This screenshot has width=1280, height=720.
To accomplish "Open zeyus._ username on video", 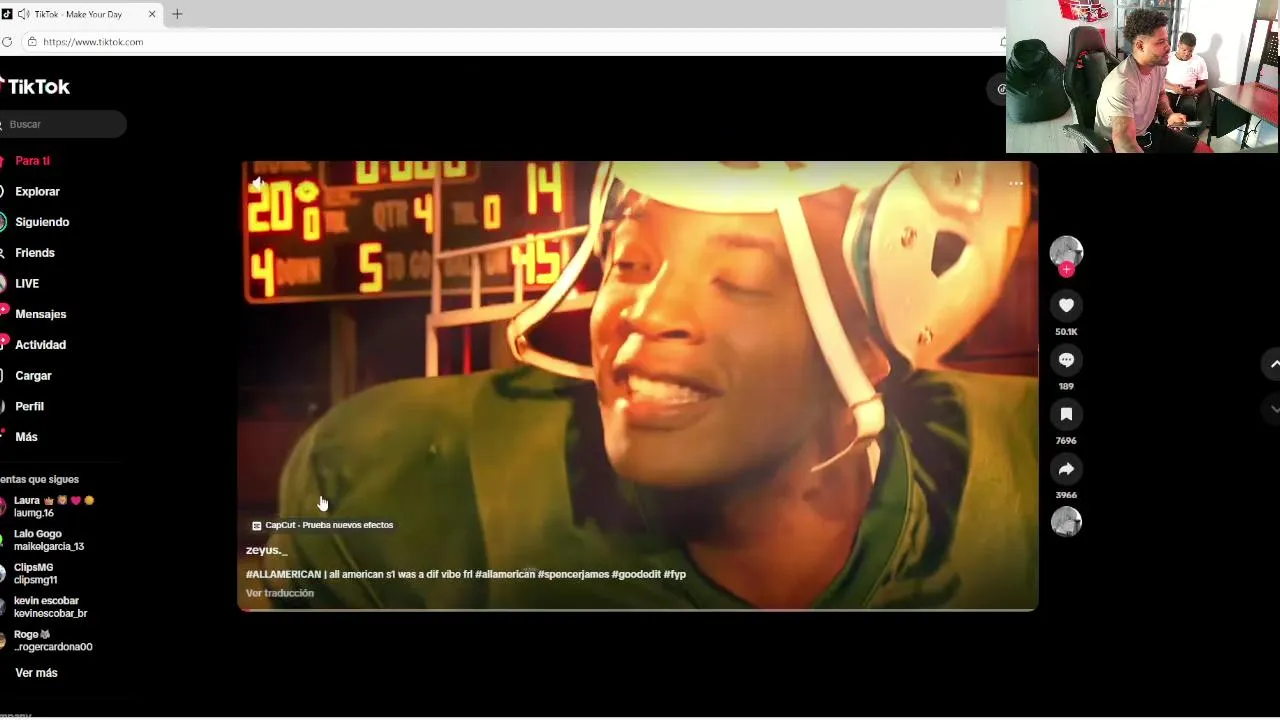I will (266, 550).
